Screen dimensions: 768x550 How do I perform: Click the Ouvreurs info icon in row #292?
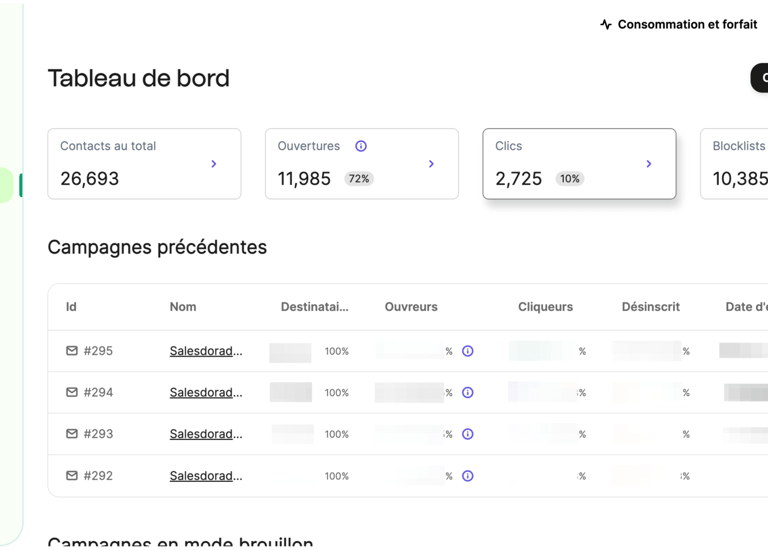467,476
